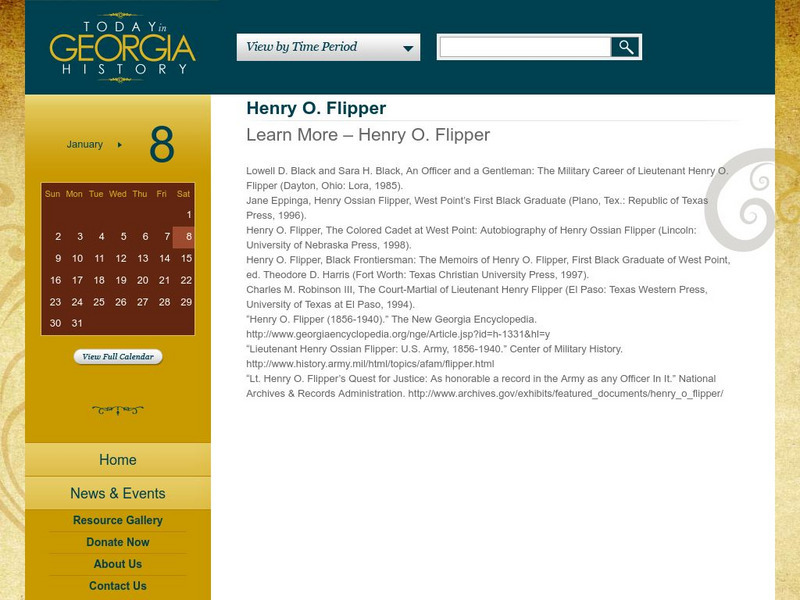Select calendar day 29

[186, 302]
